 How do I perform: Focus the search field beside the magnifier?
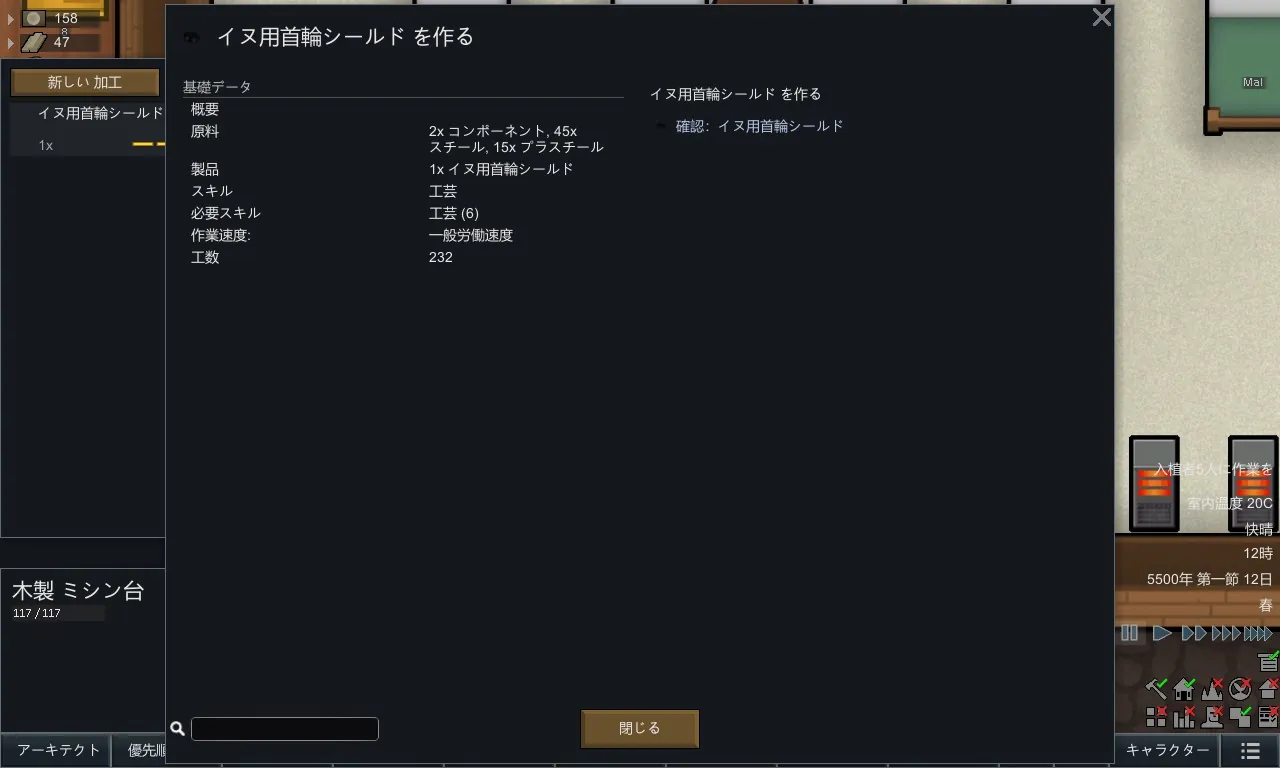(x=285, y=729)
